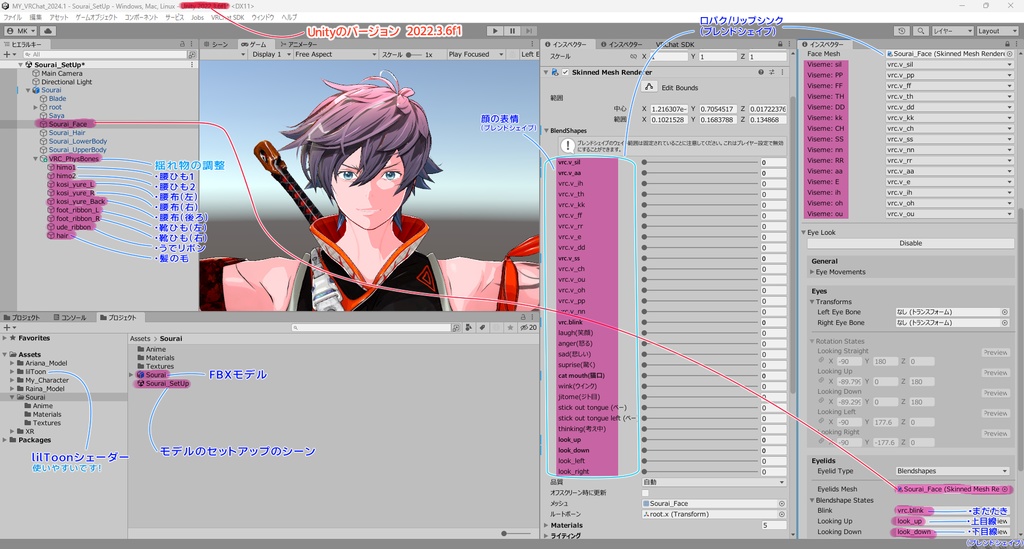Click Preview for Looking Straight
1024x549 pixels.
pyautogui.click(x=995, y=353)
